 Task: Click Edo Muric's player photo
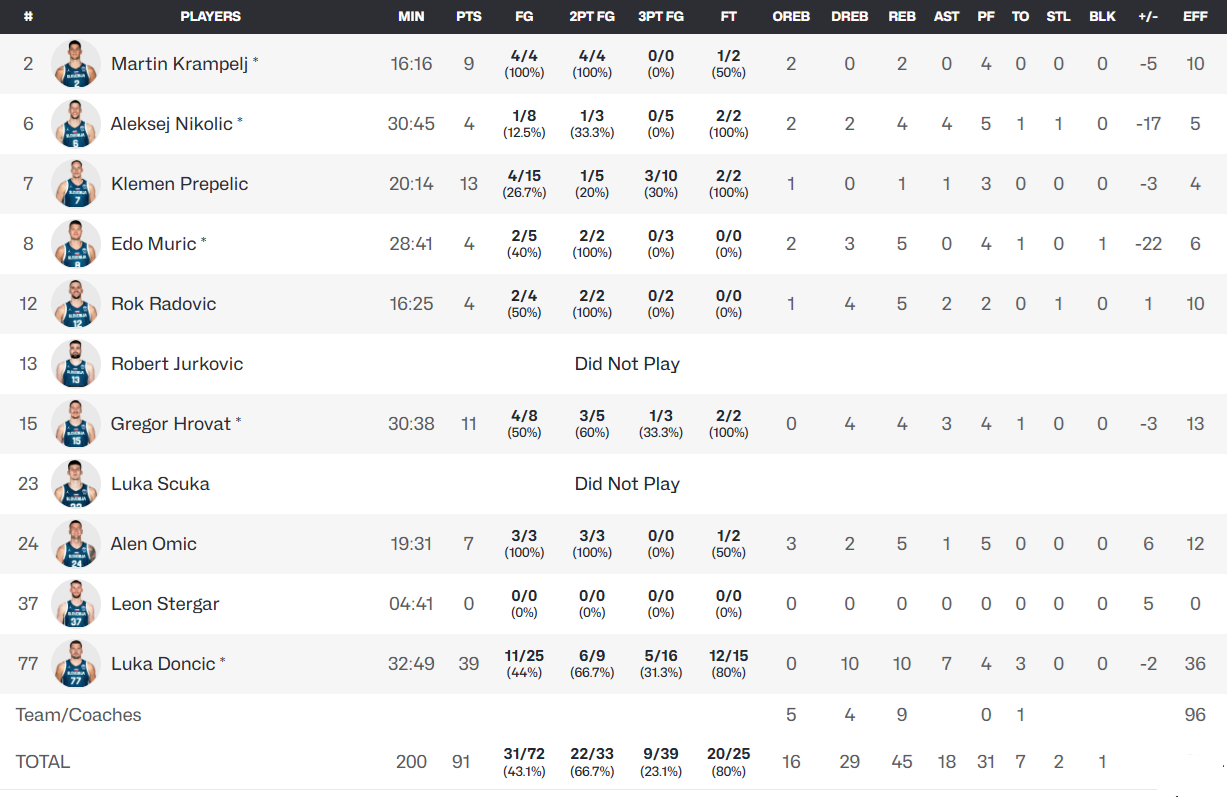pos(76,244)
